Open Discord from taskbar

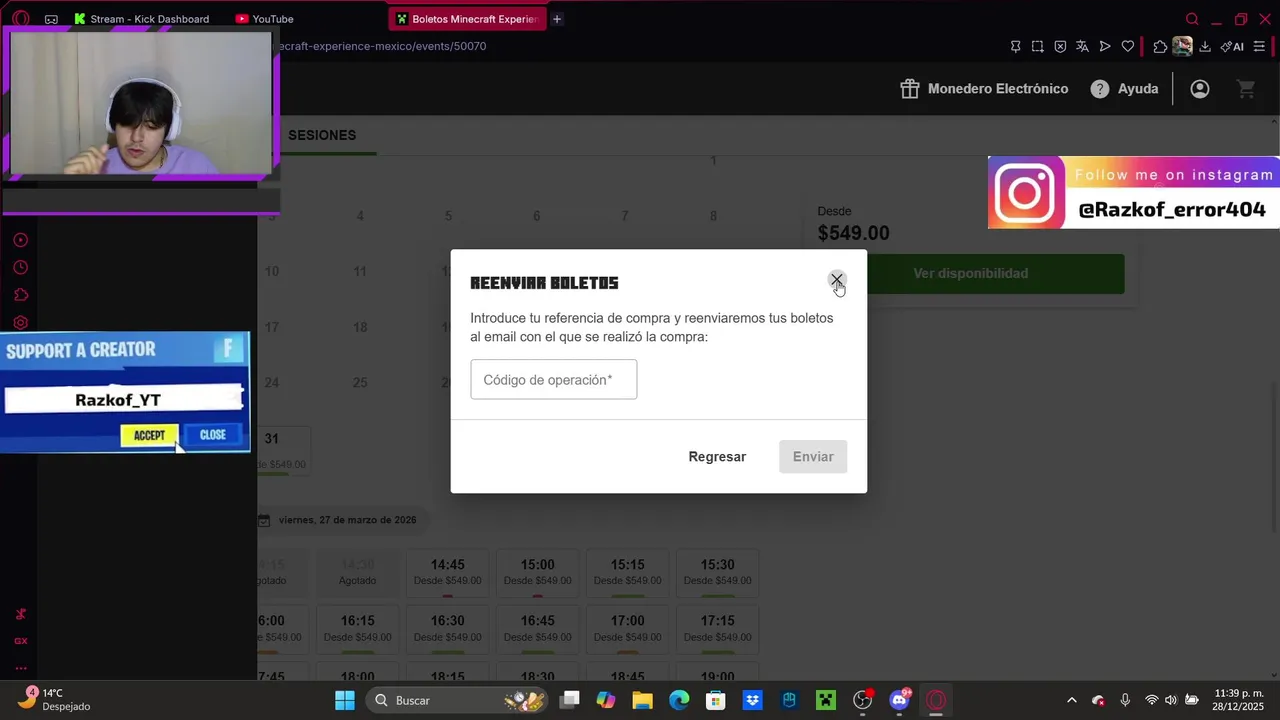pyautogui.click(x=899, y=700)
